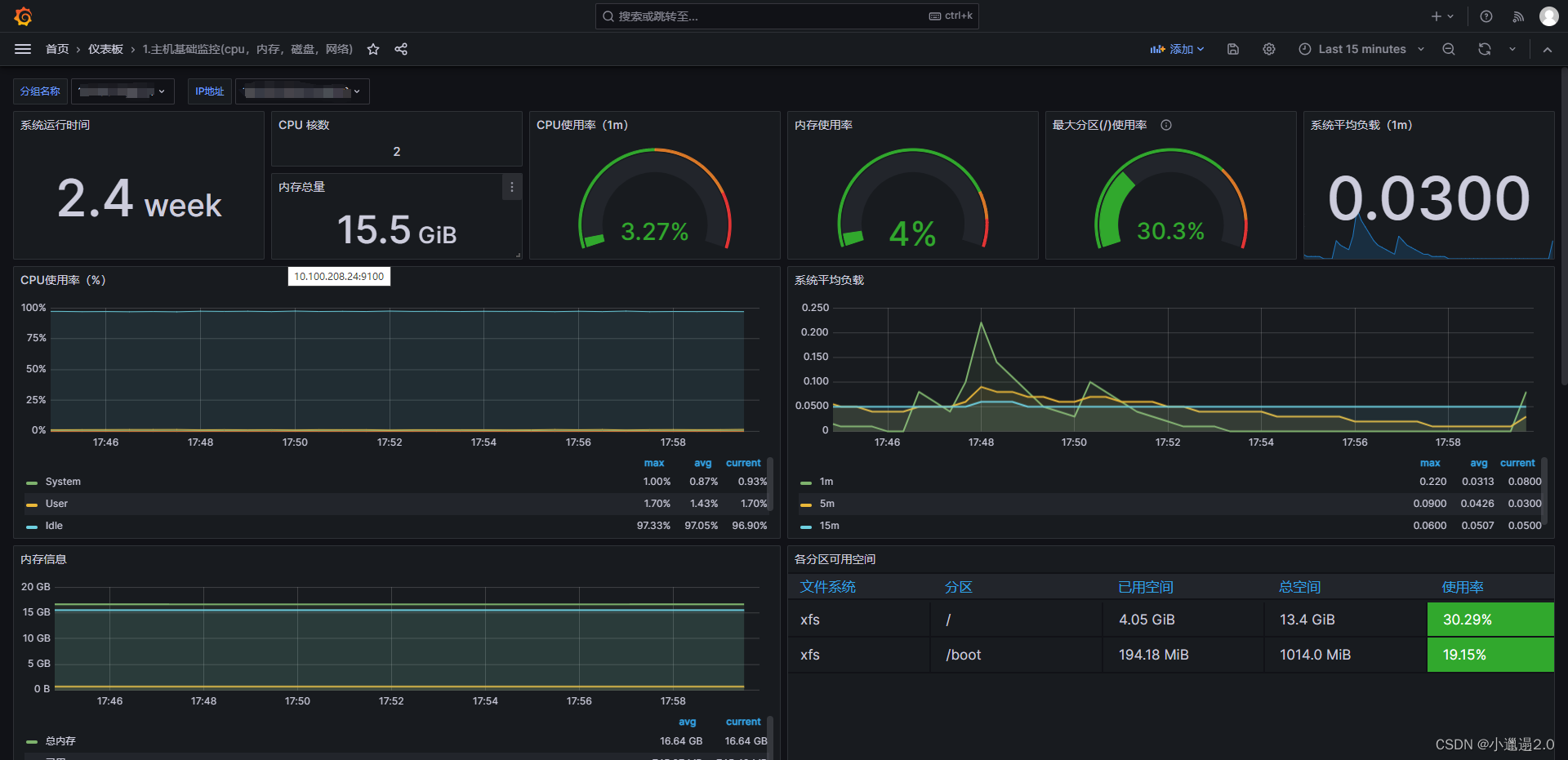1568x760 pixels.
Task: Sort load legend by current column
Action: 1517,463
